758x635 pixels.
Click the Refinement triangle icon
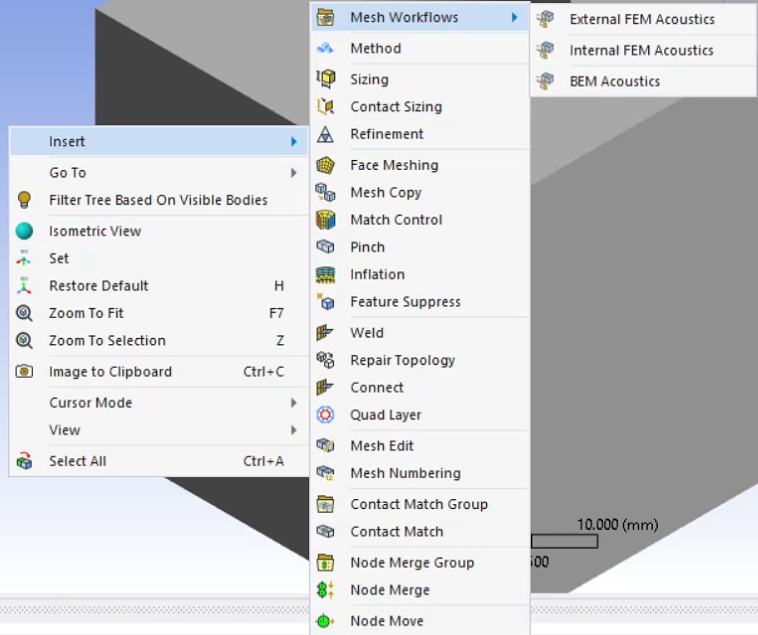point(325,134)
